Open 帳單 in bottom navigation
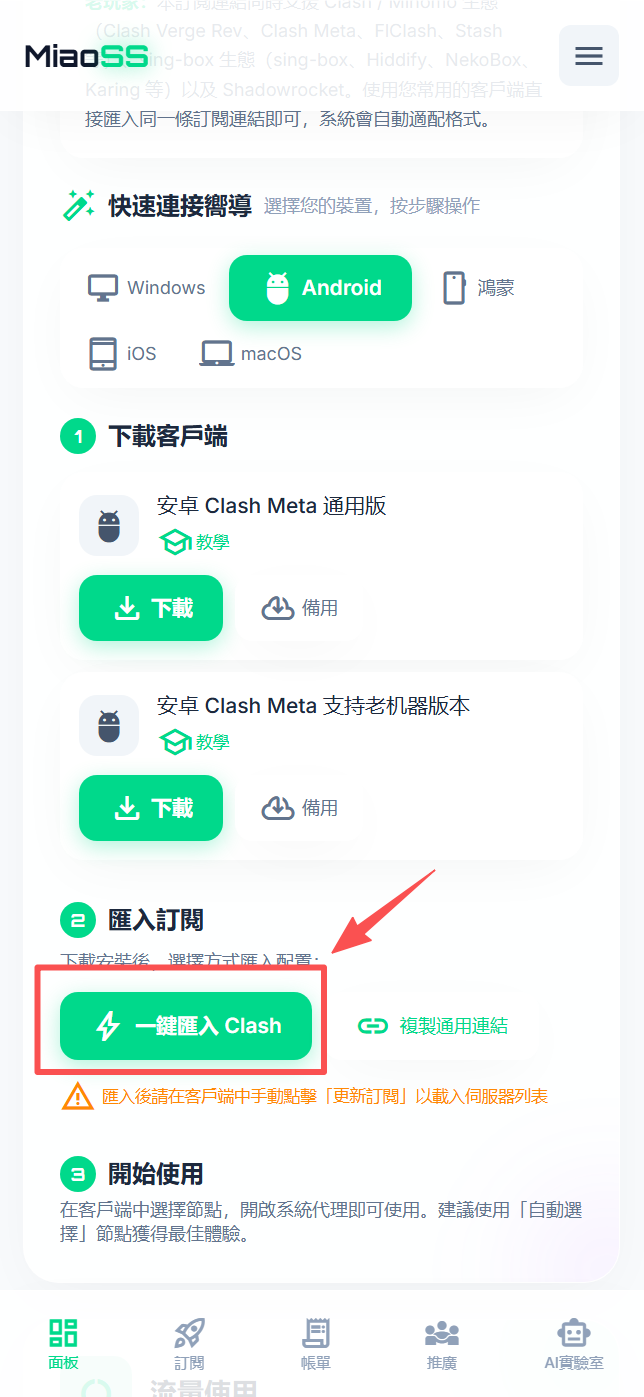Image resolution: width=644 pixels, height=1397 pixels. click(x=316, y=1344)
